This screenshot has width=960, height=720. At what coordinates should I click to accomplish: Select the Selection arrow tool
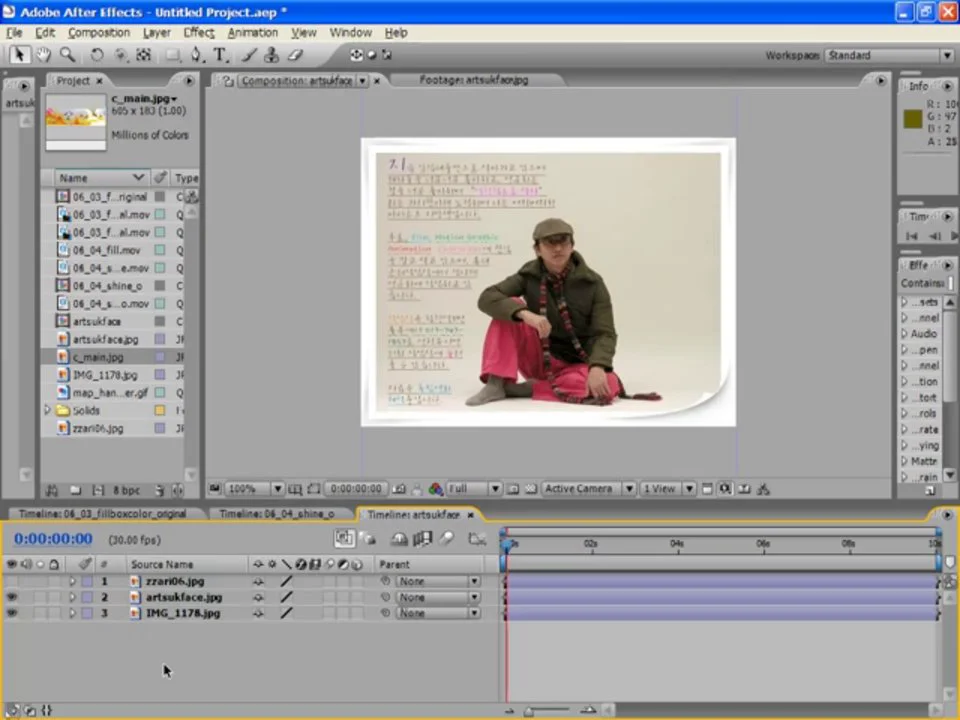(x=18, y=55)
